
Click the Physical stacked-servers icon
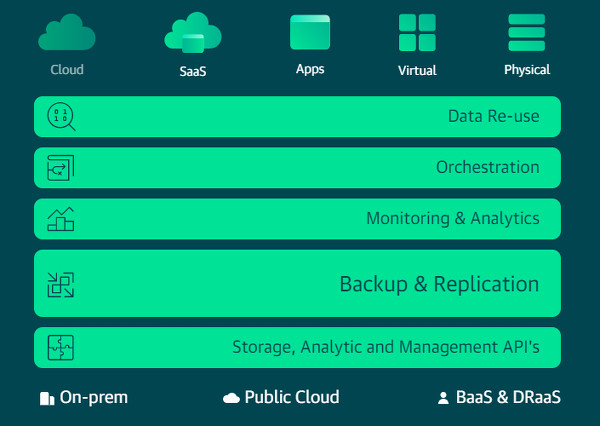tap(527, 33)
